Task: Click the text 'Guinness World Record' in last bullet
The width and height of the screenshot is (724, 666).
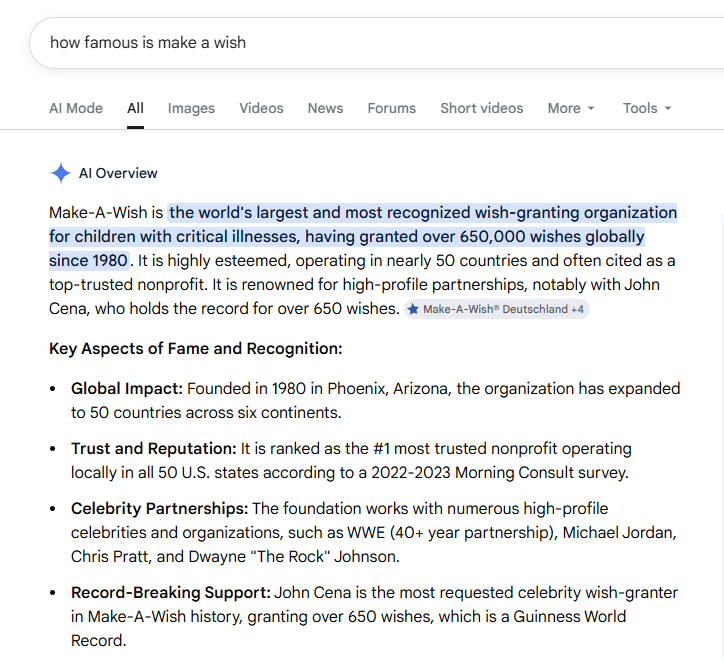Action: 569,617
